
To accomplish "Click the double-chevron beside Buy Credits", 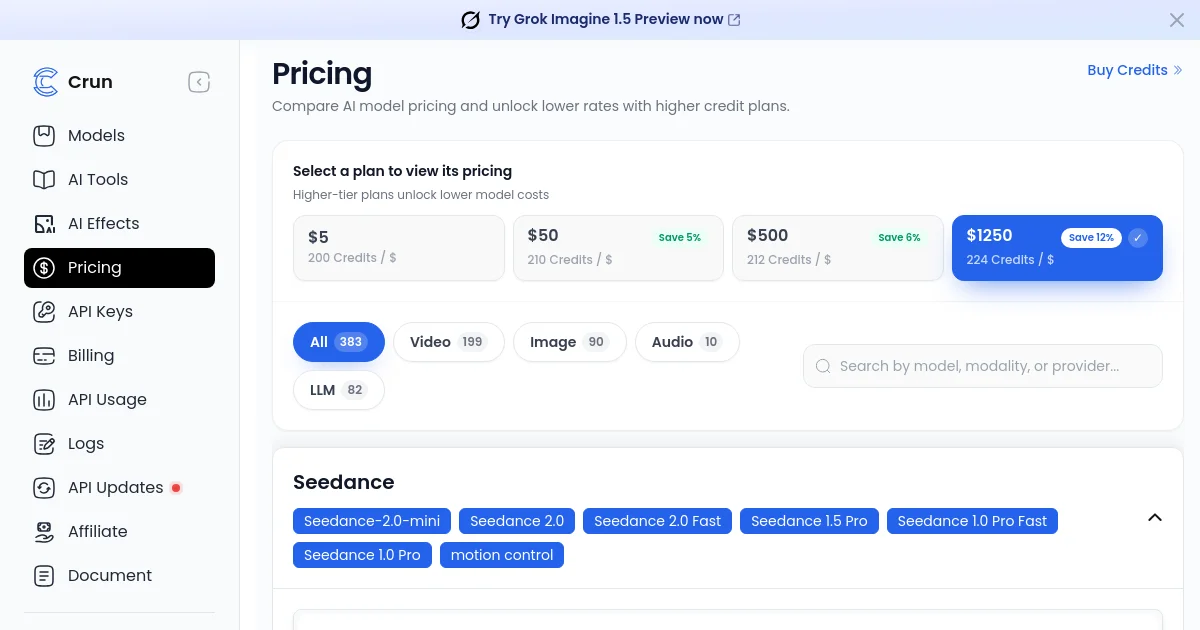I will pyautogui.click(x=1178, y=70).
